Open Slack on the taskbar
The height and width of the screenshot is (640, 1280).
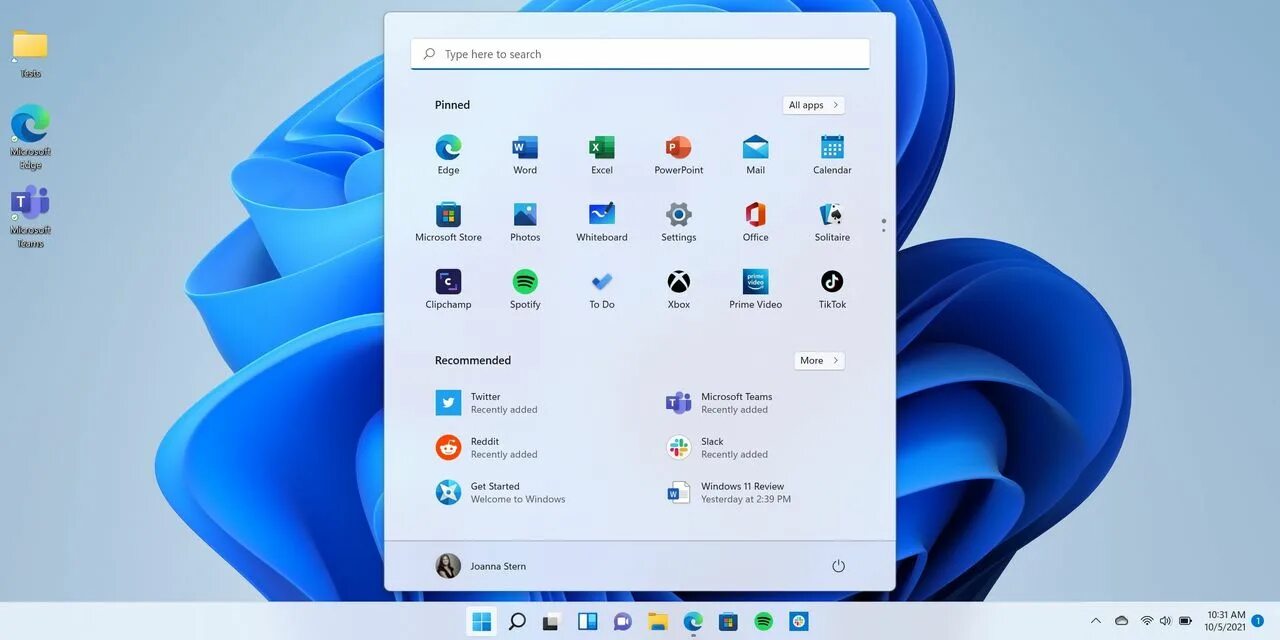pos(798,621)
